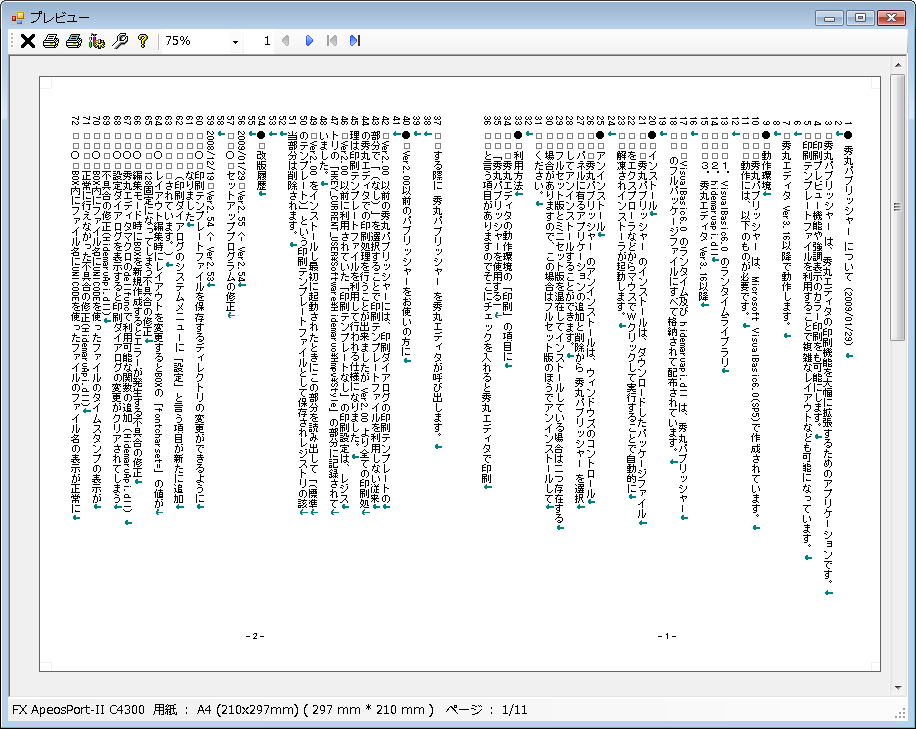This screenshot has width=916, height=729.
Task: Maximize the プレビュー window
Action: pyautogui.click(x=858, y=17)
